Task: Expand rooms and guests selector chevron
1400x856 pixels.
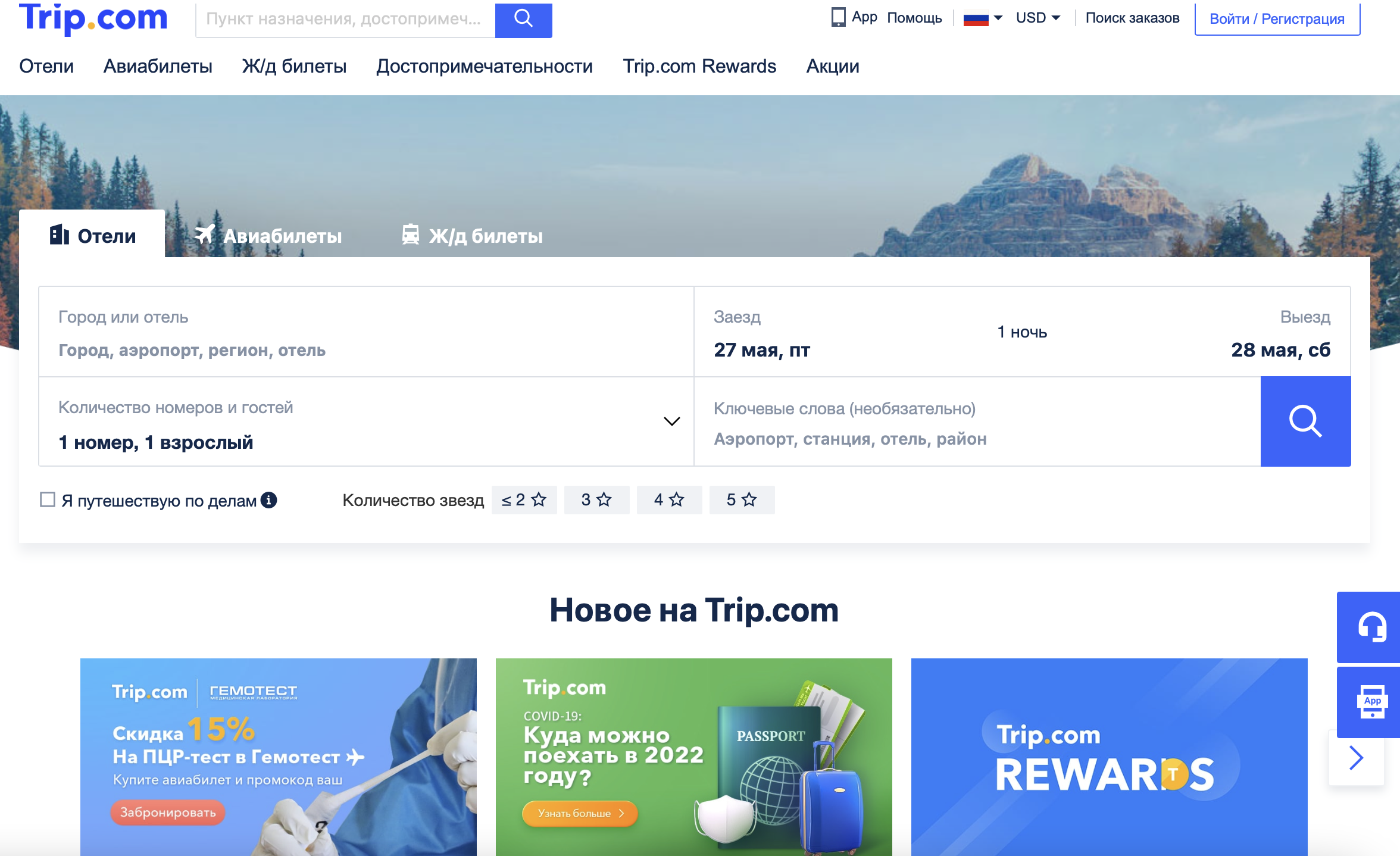Action: point(671,421)
